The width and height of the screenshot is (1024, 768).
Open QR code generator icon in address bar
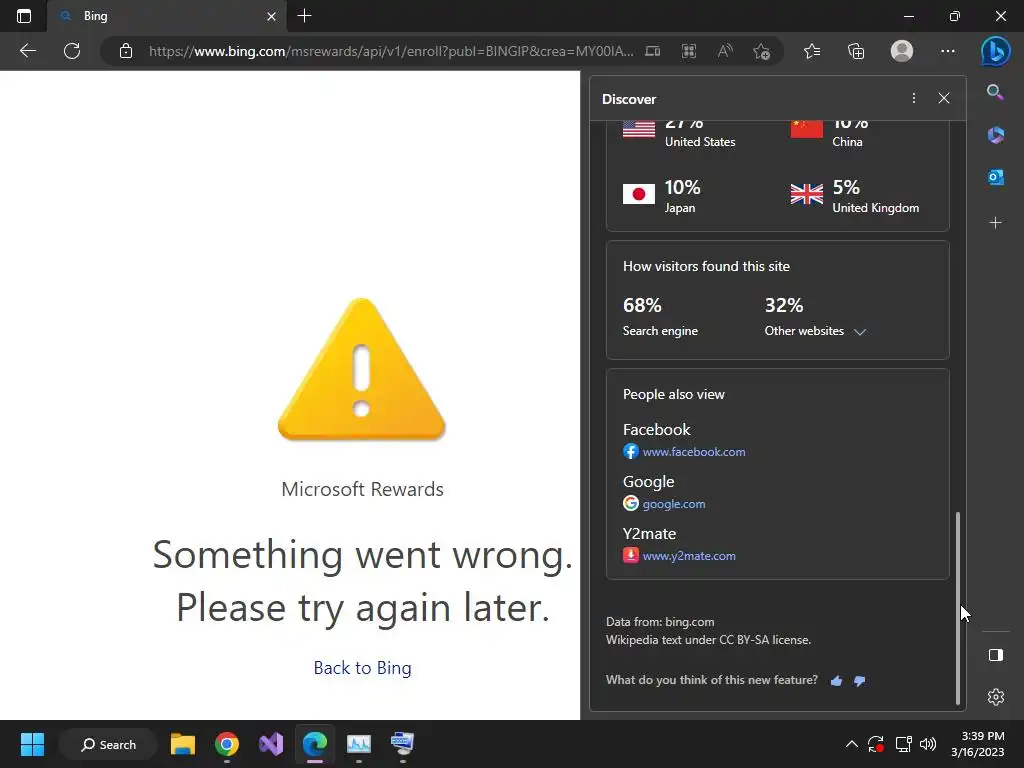(688, 51)
